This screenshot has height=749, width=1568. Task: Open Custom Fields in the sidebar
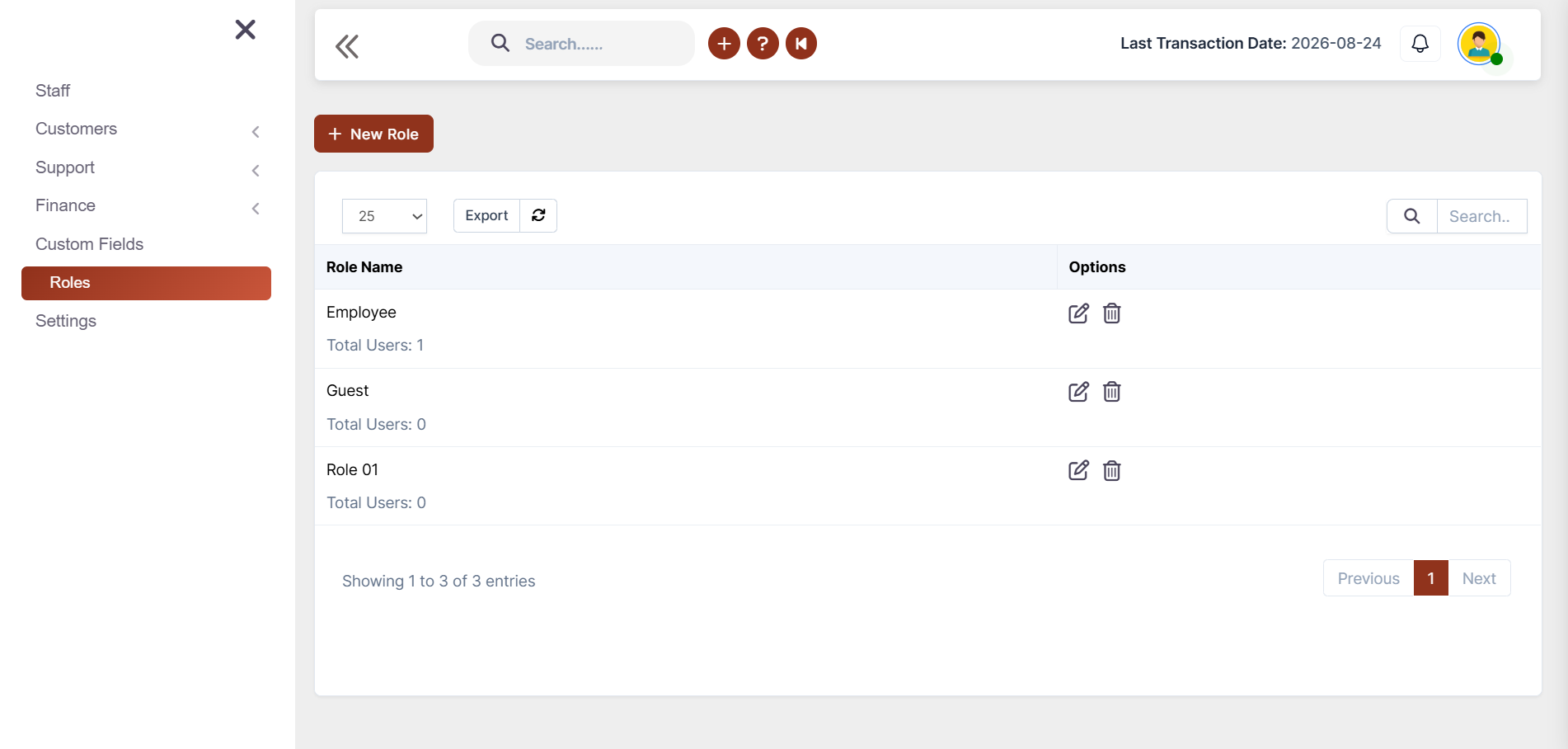point(89,244)
